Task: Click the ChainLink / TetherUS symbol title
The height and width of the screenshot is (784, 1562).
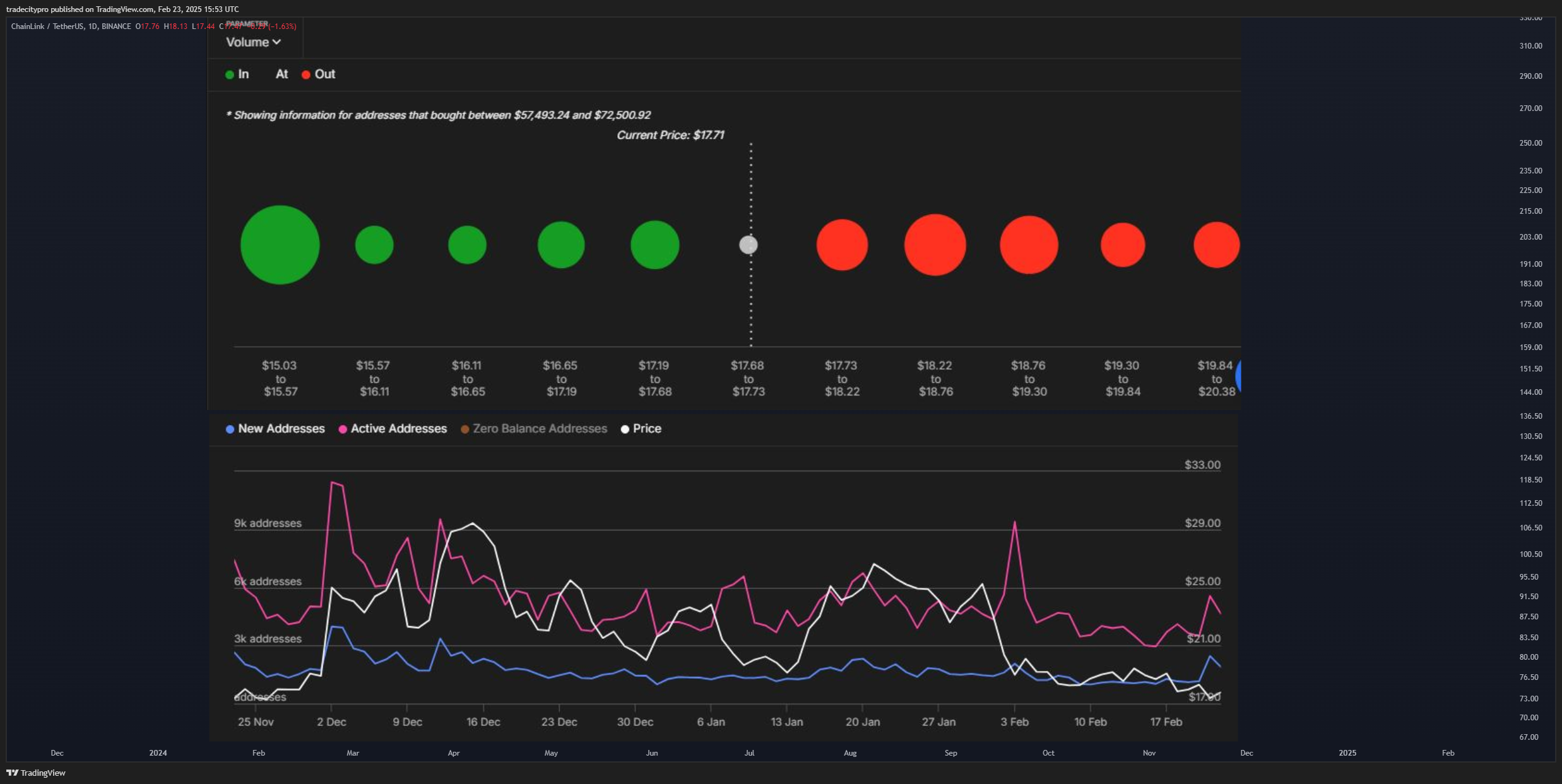Action: (71, 26)
